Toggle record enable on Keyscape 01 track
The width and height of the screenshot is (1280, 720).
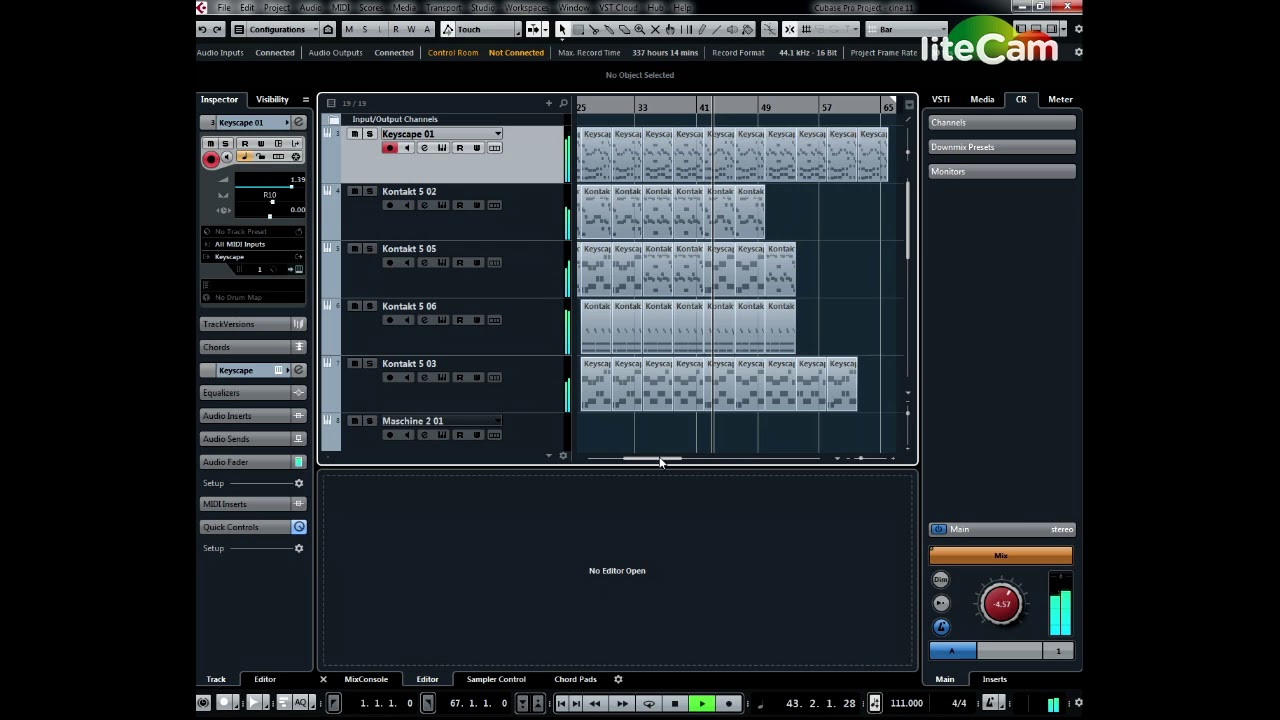click(389, 148)
